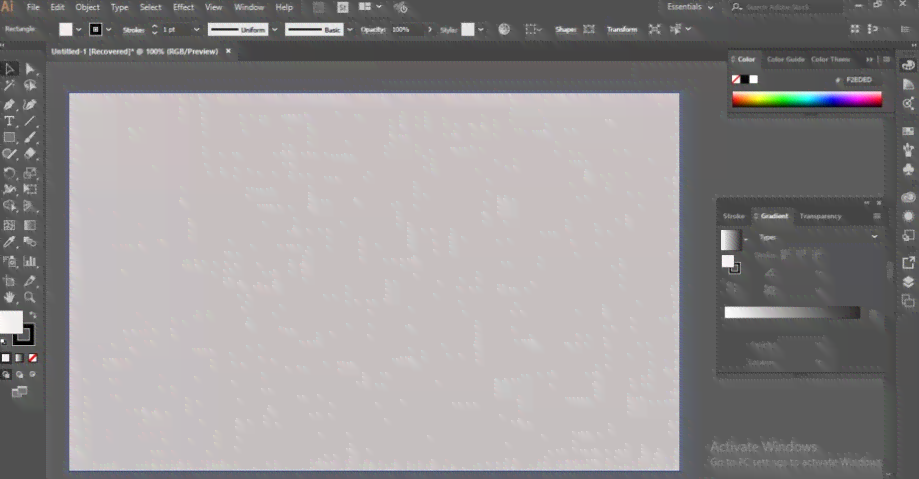The image size is (919, 479).
Task: Click Stroke link in control bar
Action: click(134, 30)
